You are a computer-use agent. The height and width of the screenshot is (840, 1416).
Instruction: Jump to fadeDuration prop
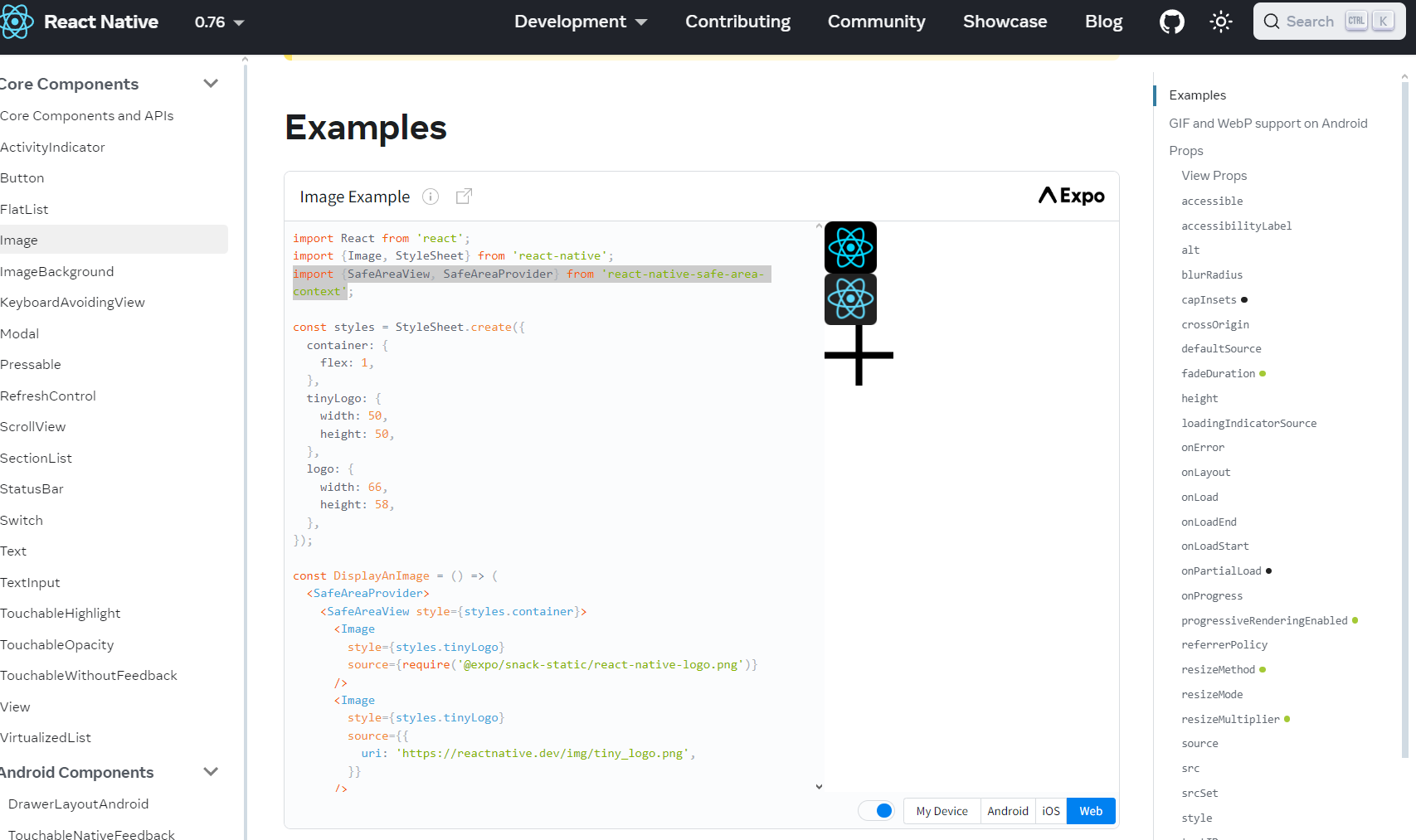pyautogui.click(x=1218, y=374)
